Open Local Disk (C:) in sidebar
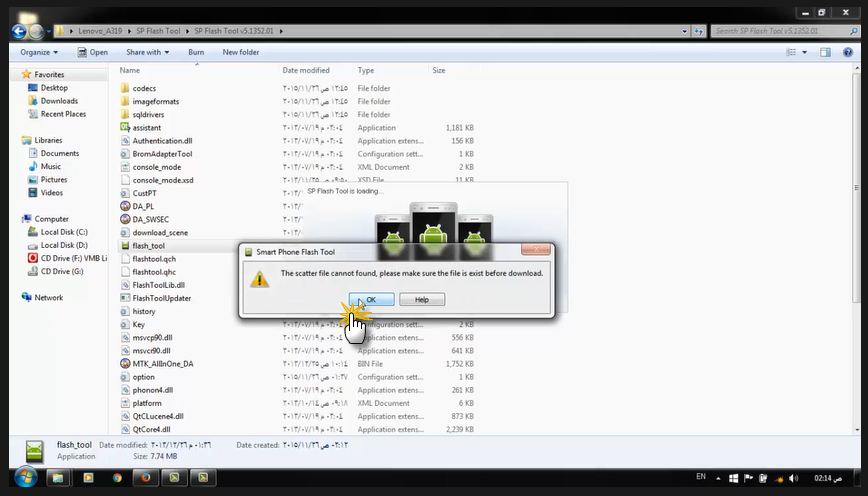This screenshot has width=868, height=496. (x=64, y=232)
